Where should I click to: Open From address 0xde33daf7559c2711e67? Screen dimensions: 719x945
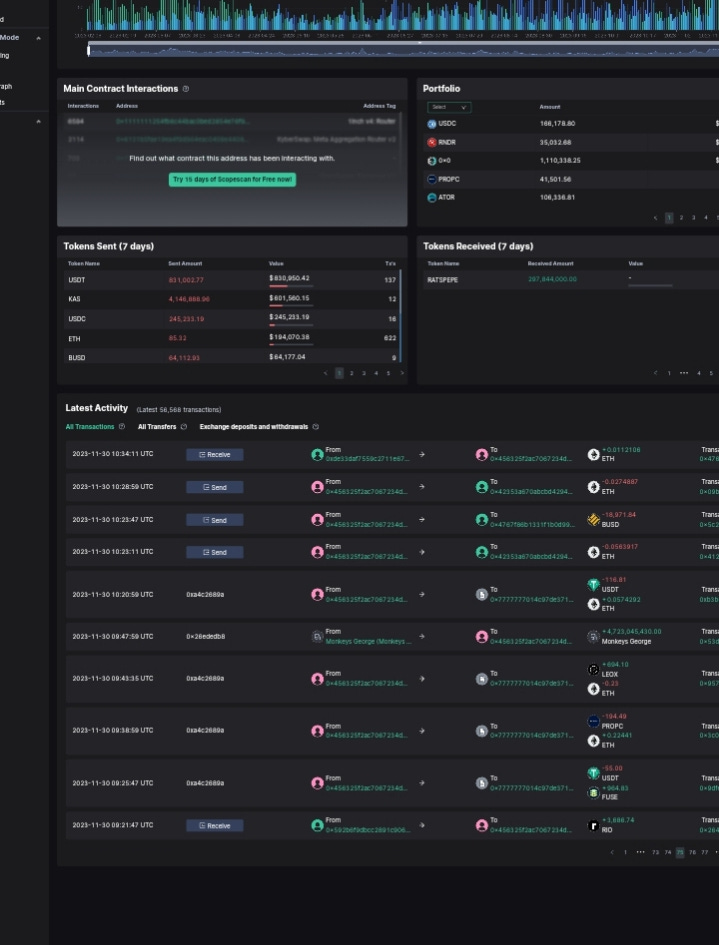pyautogui.click(x=367, y=459)
